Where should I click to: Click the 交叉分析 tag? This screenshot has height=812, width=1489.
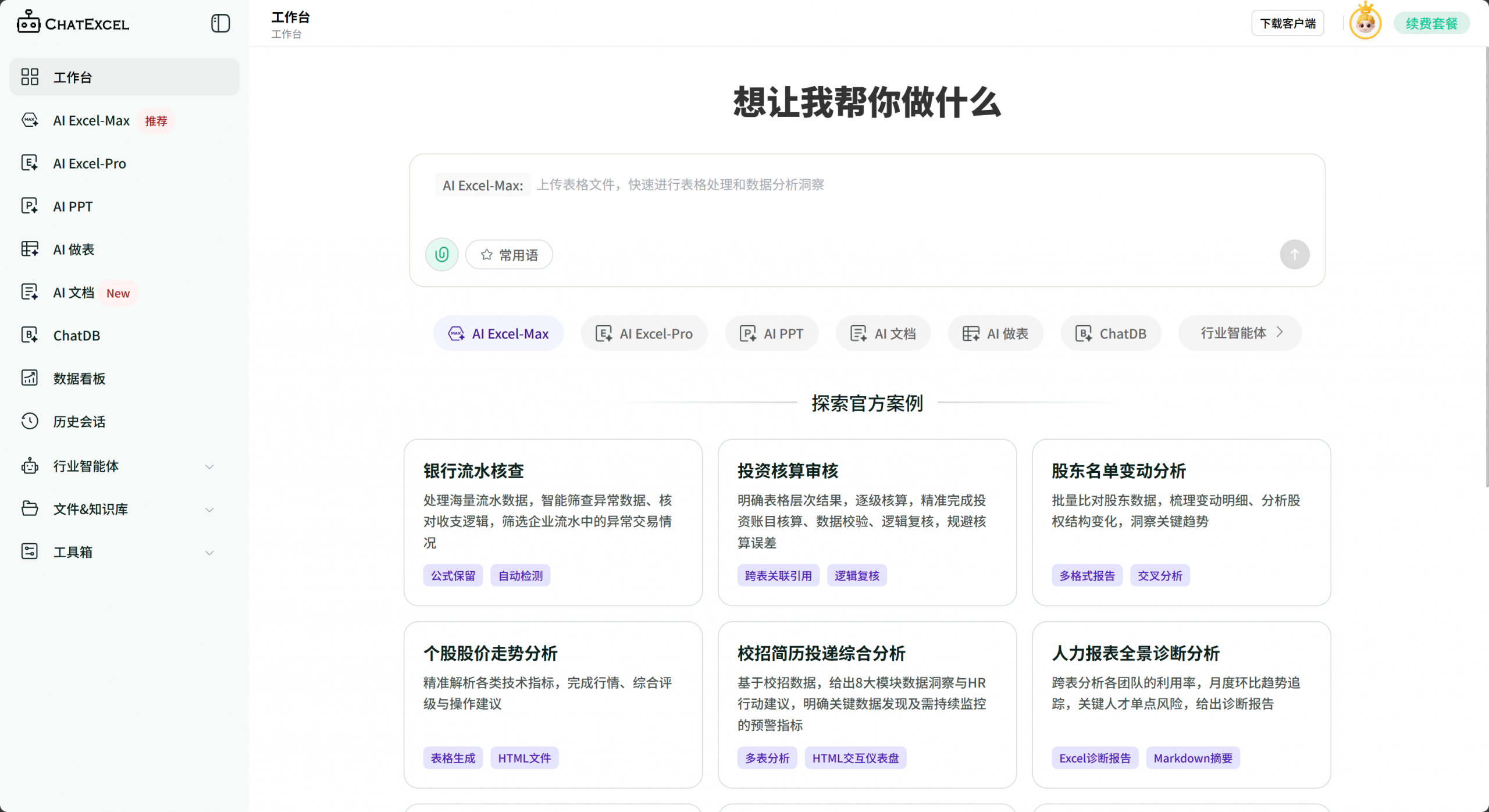[x=1160, y=576]
